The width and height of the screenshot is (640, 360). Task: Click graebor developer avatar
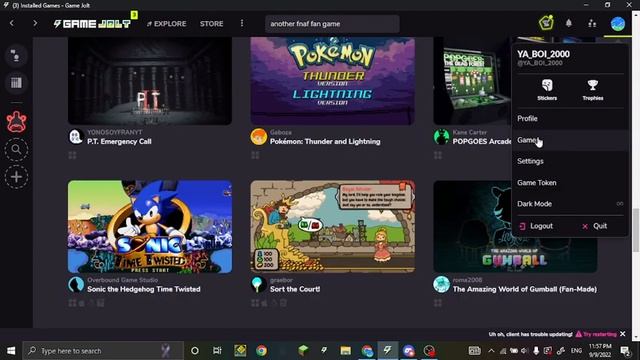258,284
